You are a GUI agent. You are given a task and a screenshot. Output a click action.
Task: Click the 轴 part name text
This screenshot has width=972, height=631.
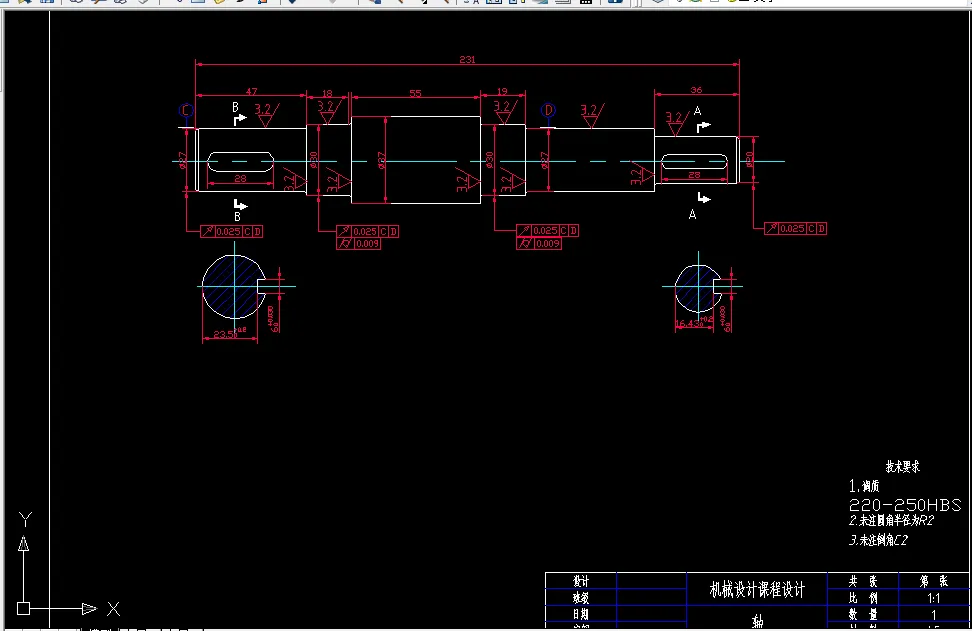(x=758, y=621)
